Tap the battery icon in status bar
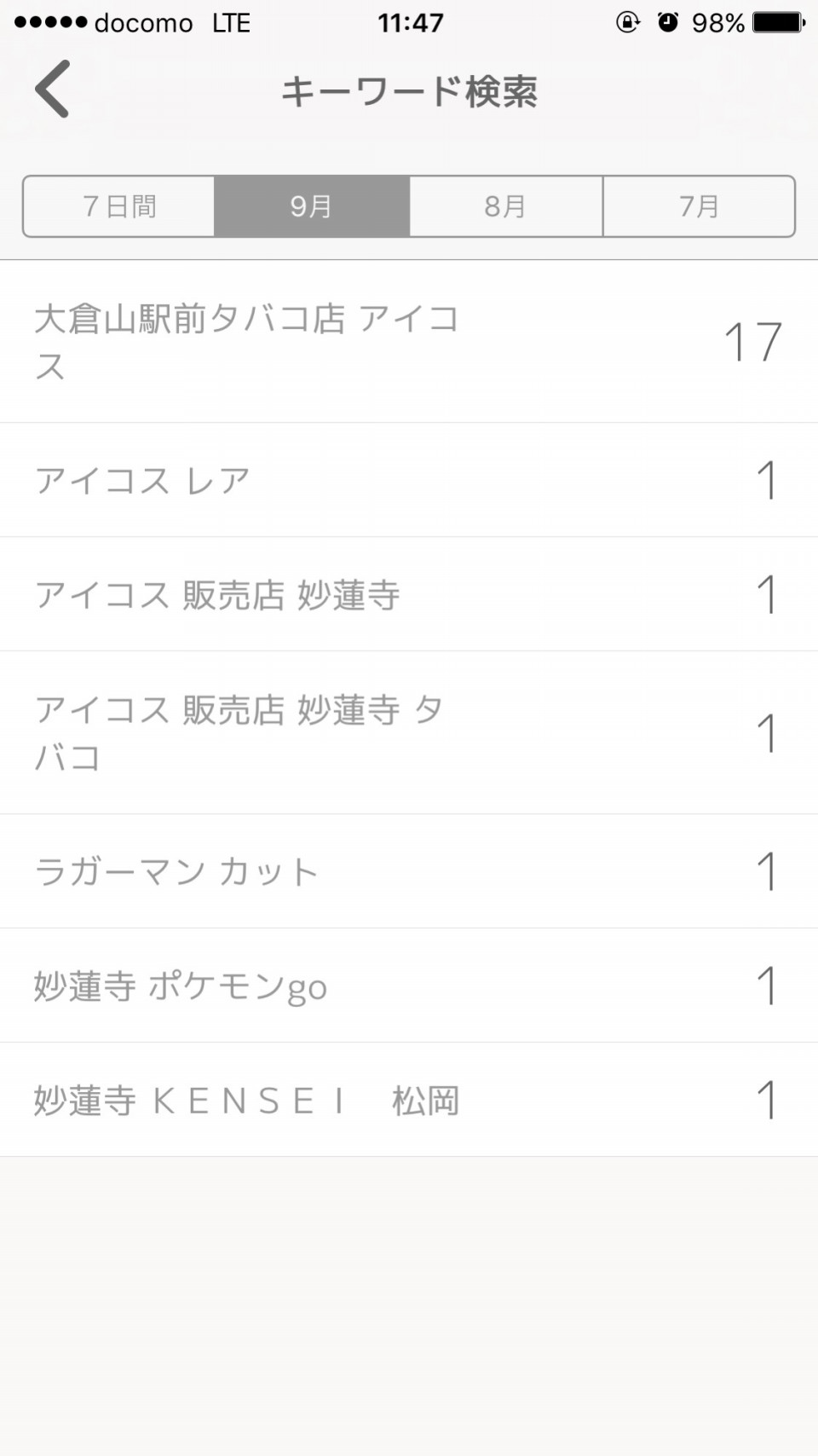The image size is (818, 1456). pyautogui.click(x=778, y=22)
